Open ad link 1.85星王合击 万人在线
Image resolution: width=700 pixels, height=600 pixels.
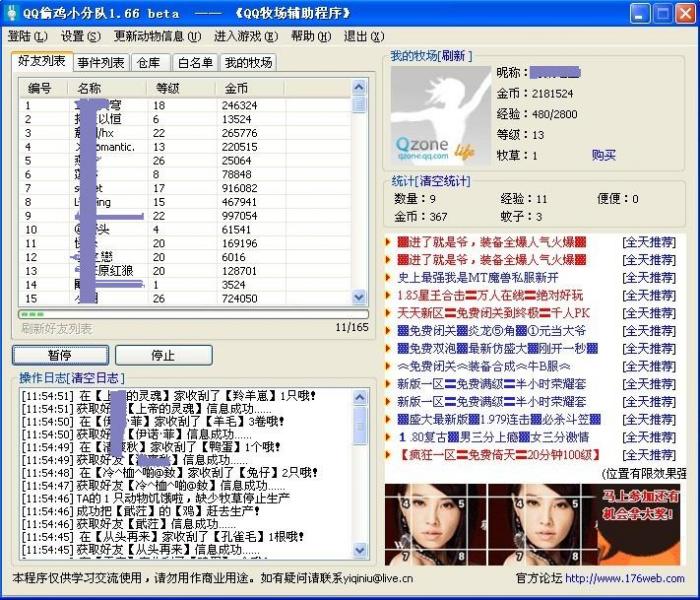pos(490,295)
